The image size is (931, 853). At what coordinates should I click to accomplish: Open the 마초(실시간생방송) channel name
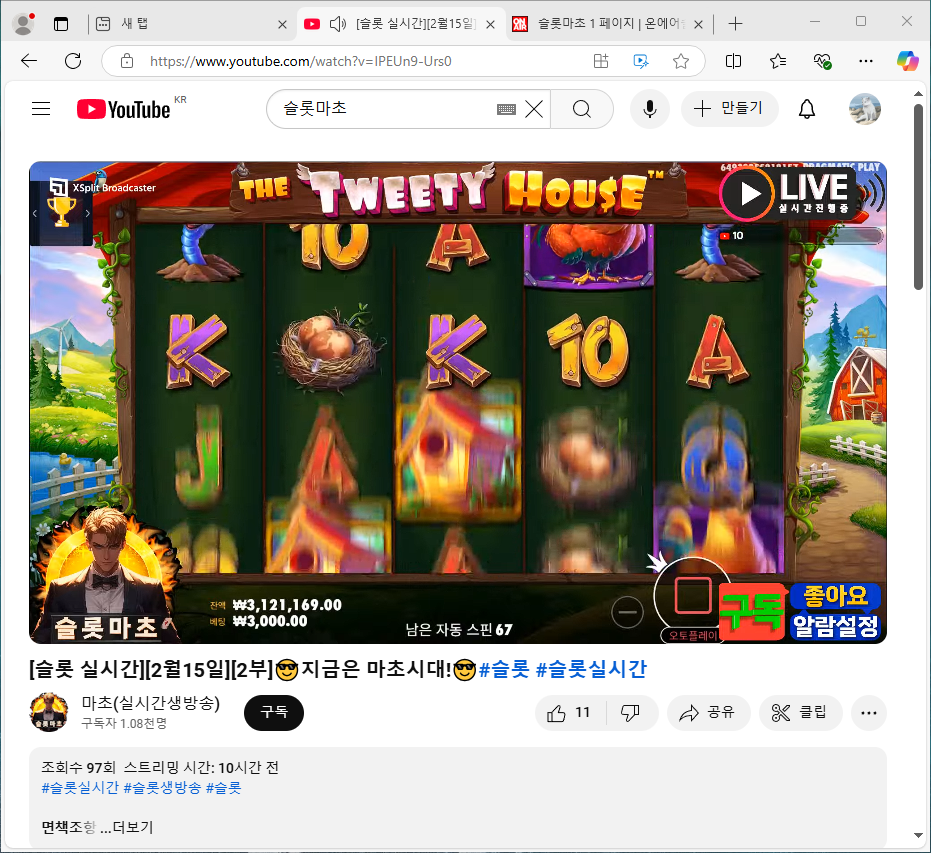point(151,703)
